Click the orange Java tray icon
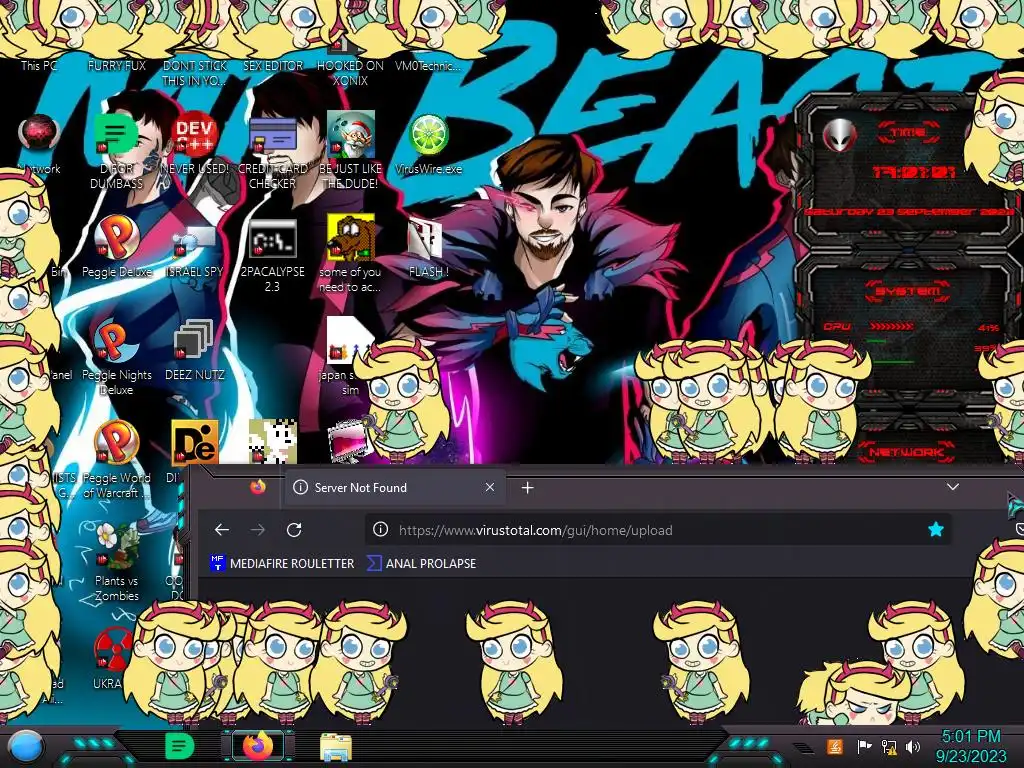The height and width of the screenshot is (768, 1024). (835, 746)
